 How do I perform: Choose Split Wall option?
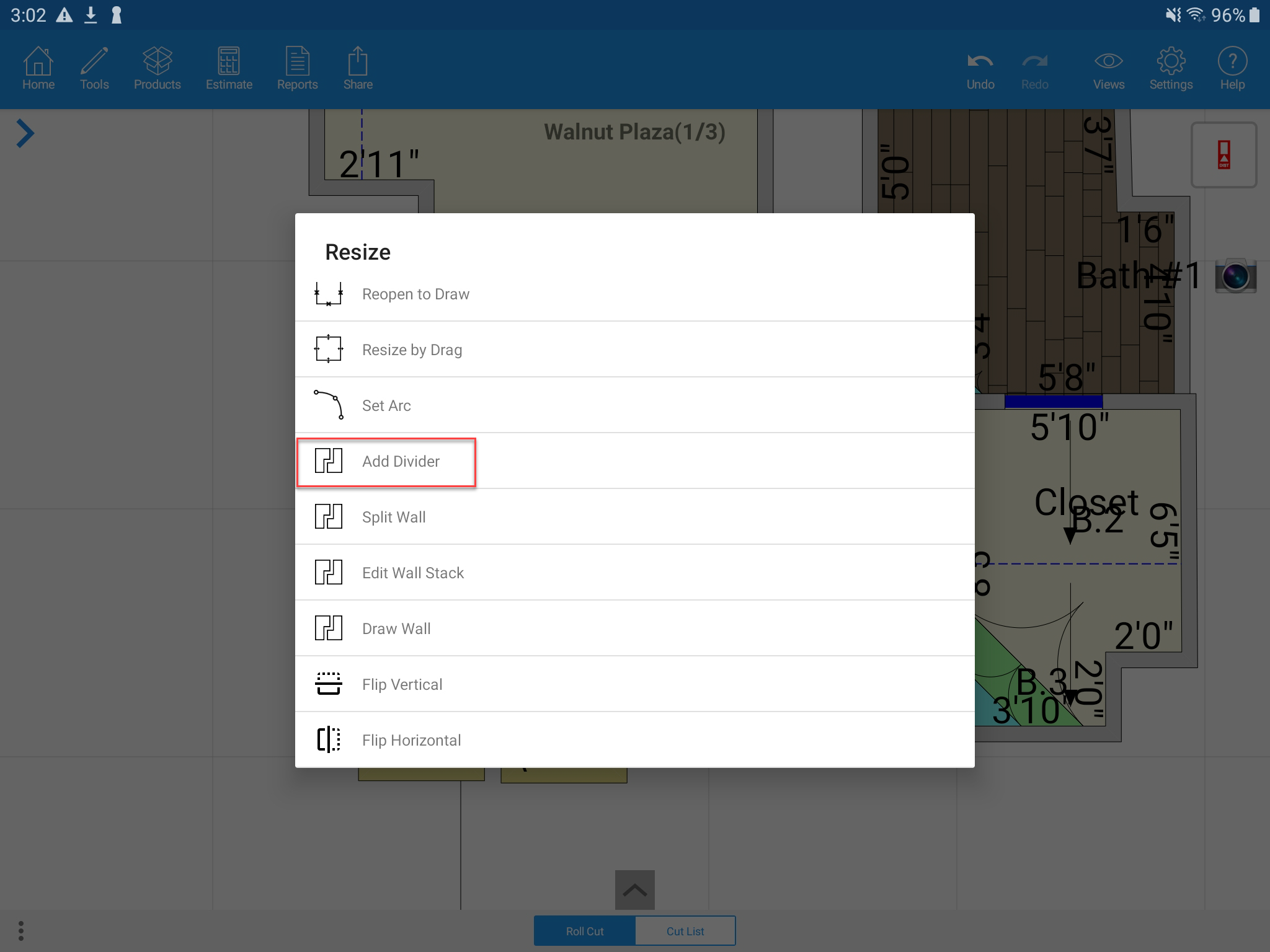click(394, 518)
